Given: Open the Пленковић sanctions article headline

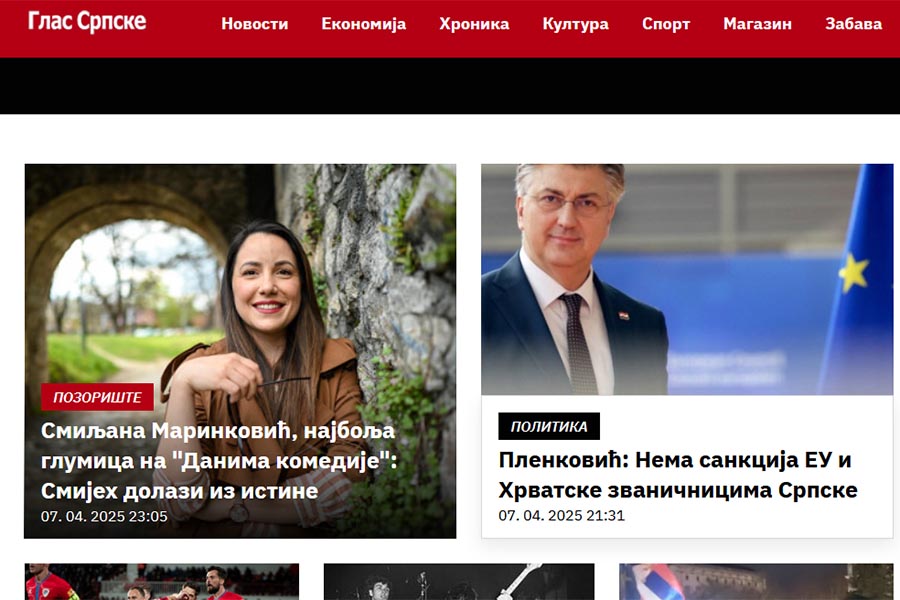Looking at the screenshot, I should (678, 475).
